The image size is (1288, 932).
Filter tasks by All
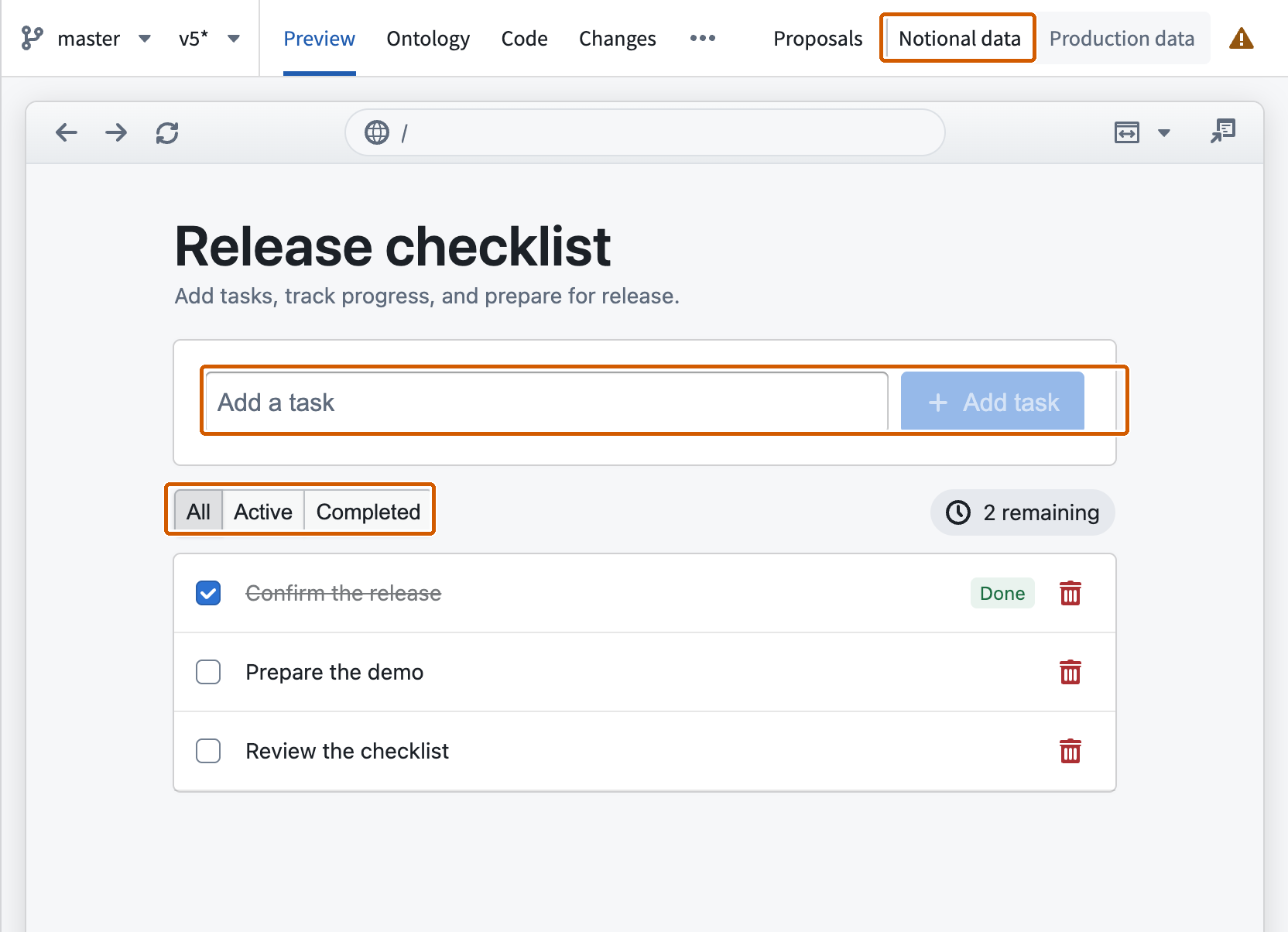[x=198, y=512]
